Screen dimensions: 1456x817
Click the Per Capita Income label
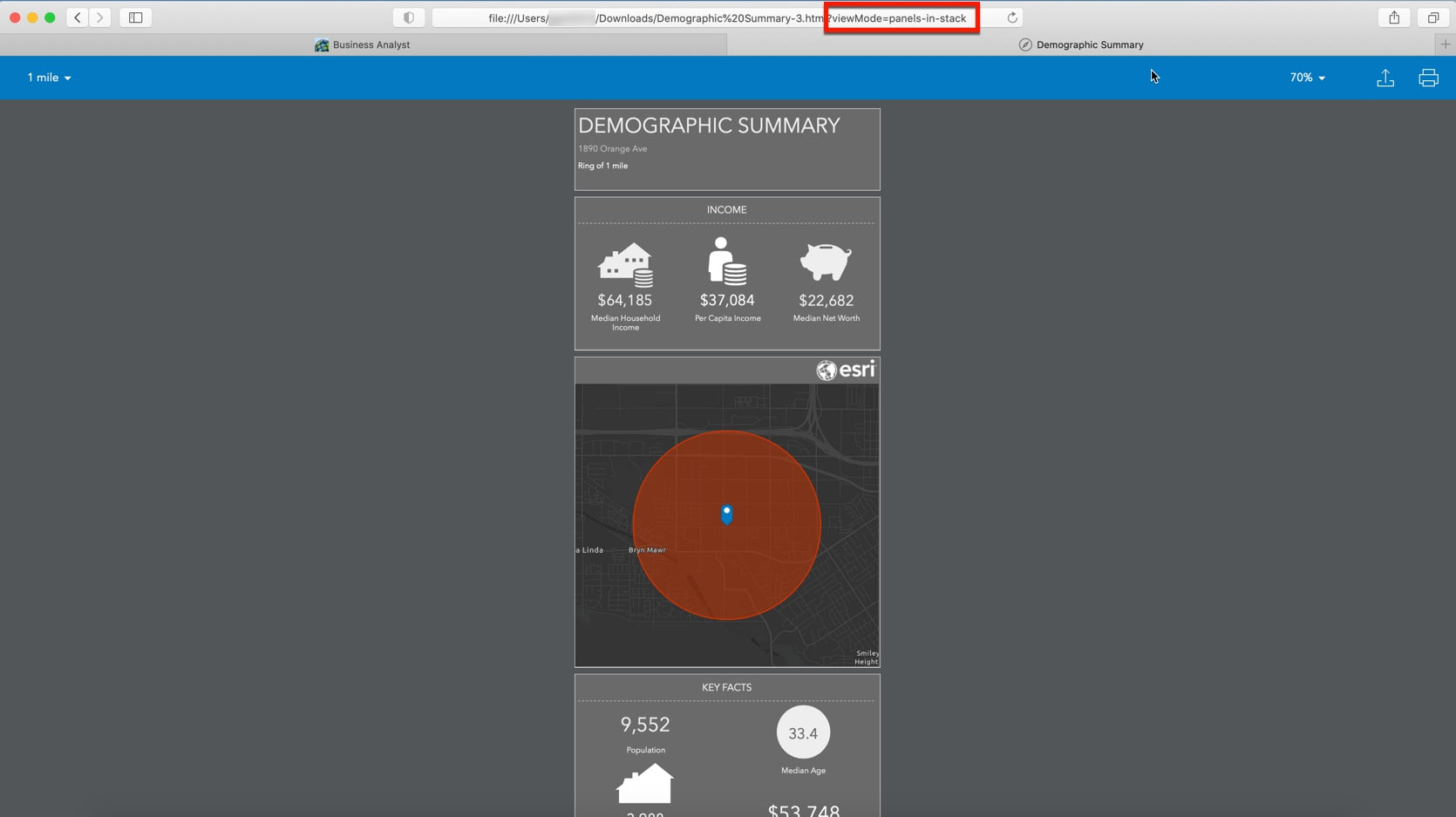click(x=728, y=318)
